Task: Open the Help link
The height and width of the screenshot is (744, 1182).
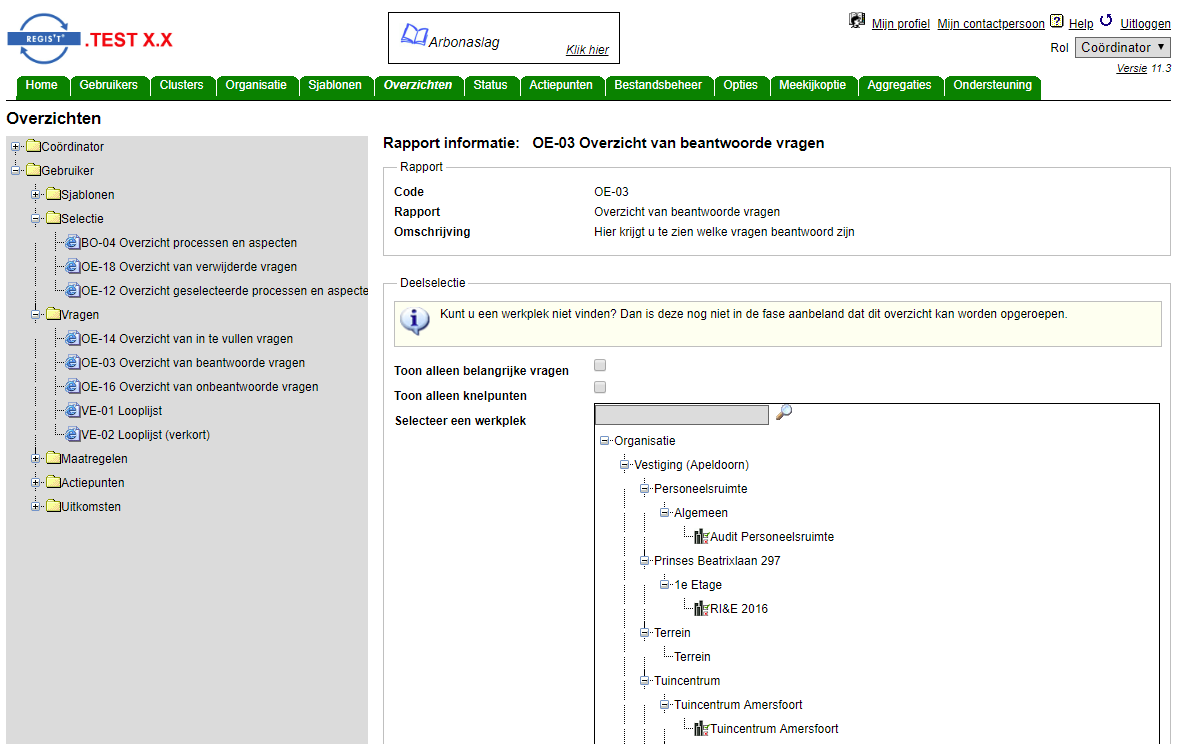Action: (x=1081, y=24)
